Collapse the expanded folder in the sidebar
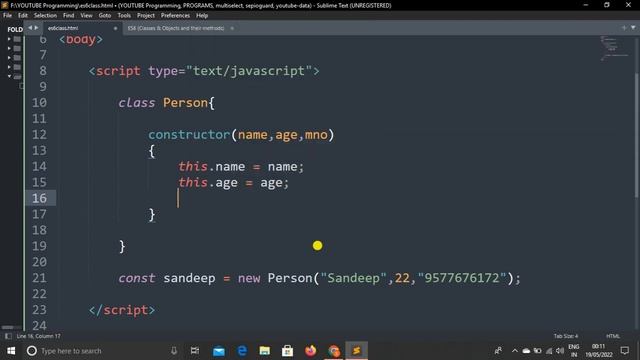Screen dimensions: 640x360 click(x=9, y=76)
